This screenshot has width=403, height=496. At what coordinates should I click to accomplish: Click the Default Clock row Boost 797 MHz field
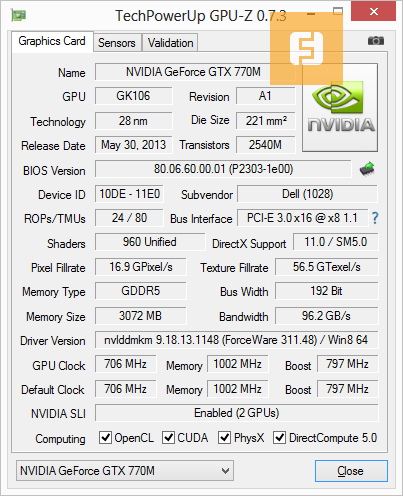click(x=348, y=389)
